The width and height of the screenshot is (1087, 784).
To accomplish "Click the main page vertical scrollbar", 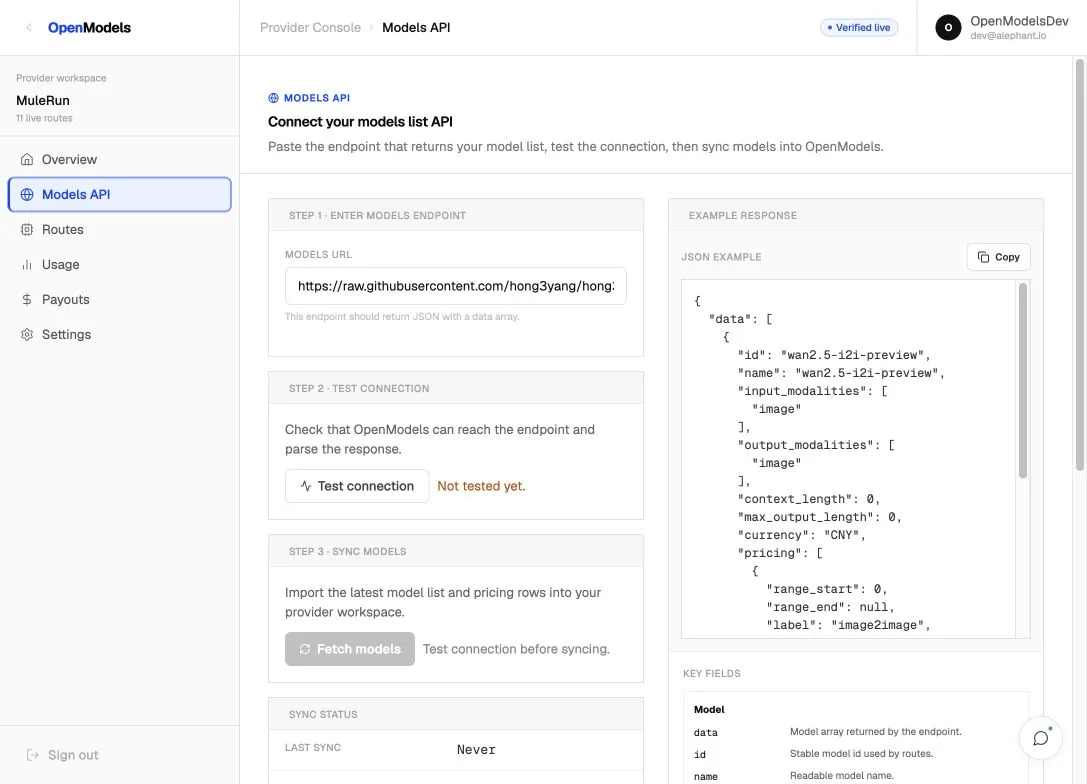I will 1079,265.
